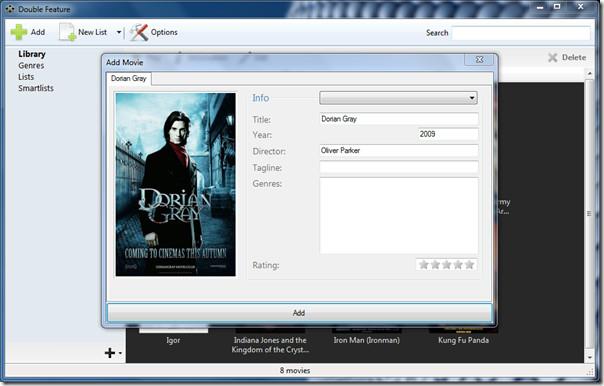The height and width of the screenshot is (386, 604).
Task: Set rating to three stars
Action: pos(447,265)
